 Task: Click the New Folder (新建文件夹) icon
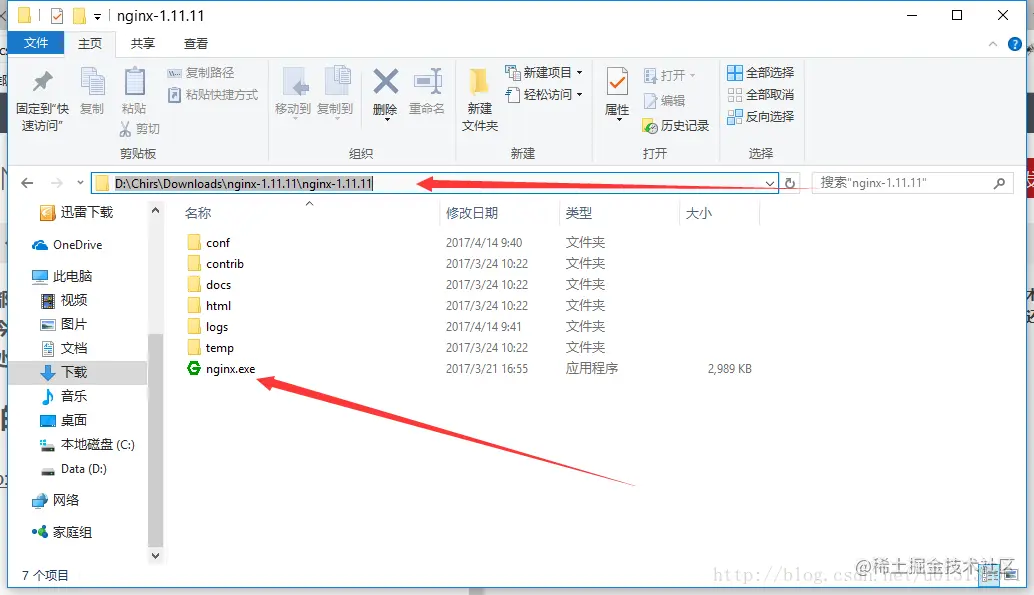point(479,82)
